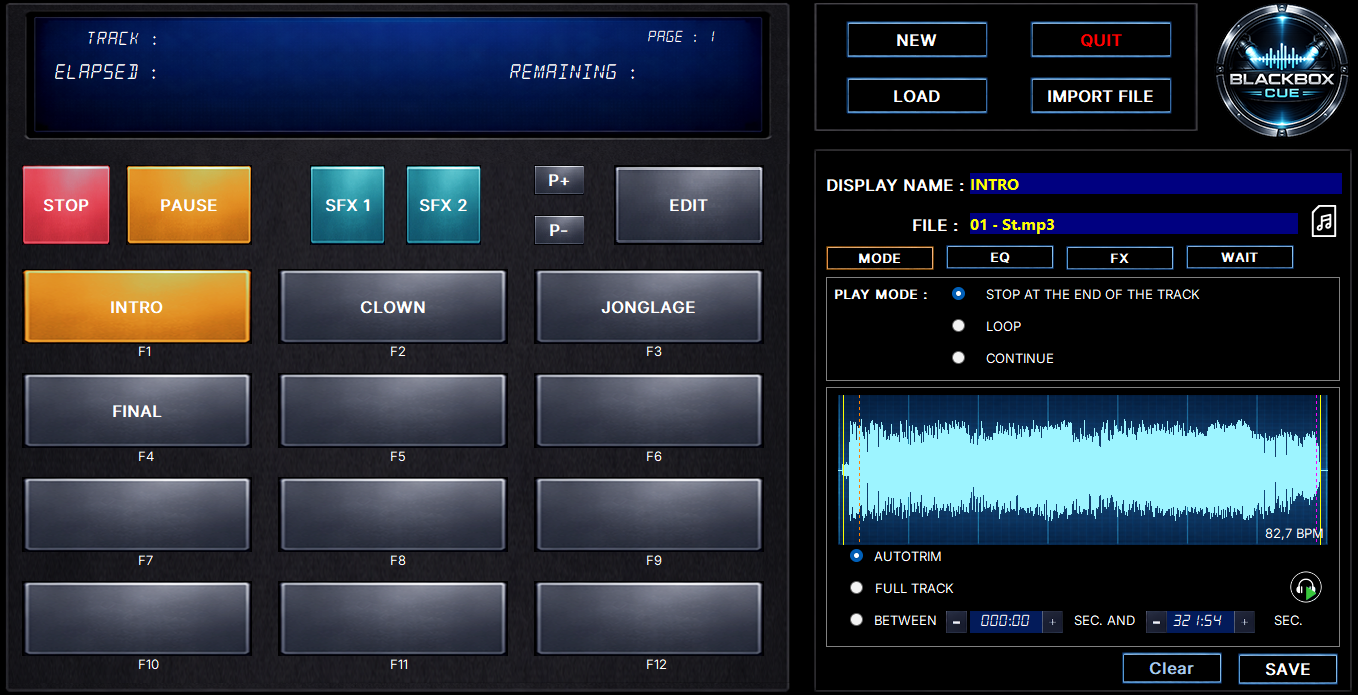Viewport: 1358px width, 695px height.
Task: Click the IMPORT FILE button
Action: coord(1100,95)
